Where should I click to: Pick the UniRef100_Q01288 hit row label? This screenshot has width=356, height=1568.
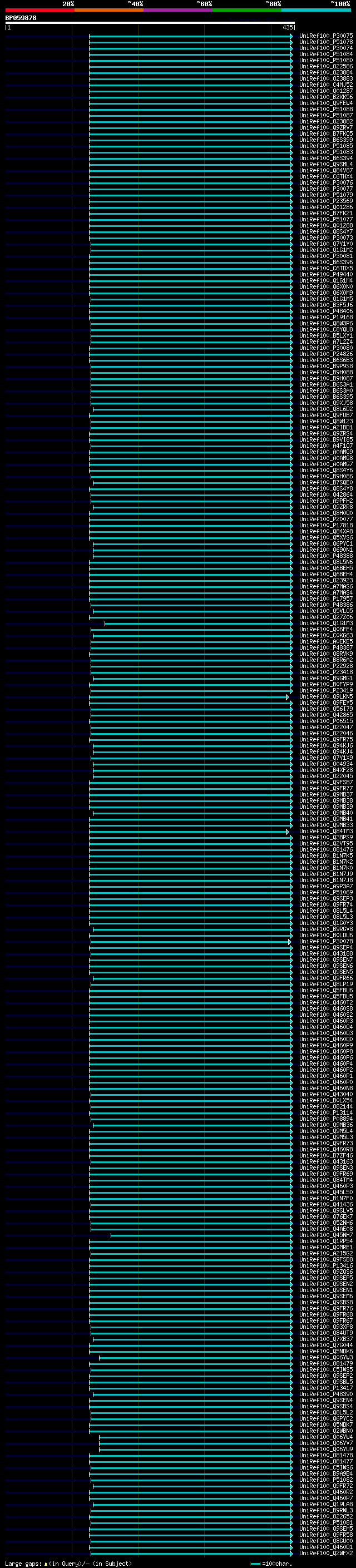(x=326, y=225)
